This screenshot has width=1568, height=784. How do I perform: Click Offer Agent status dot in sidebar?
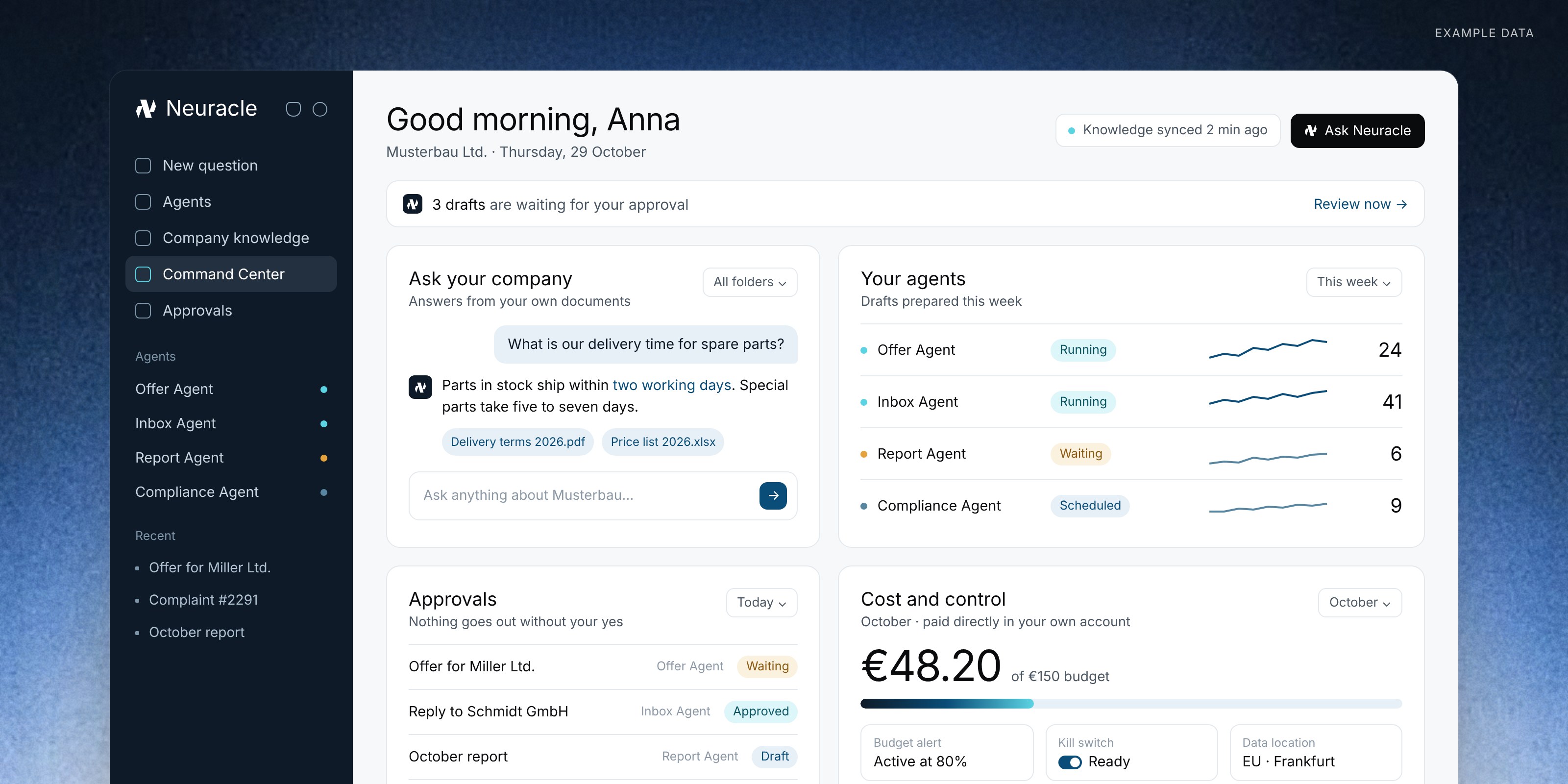click(324, 390)
